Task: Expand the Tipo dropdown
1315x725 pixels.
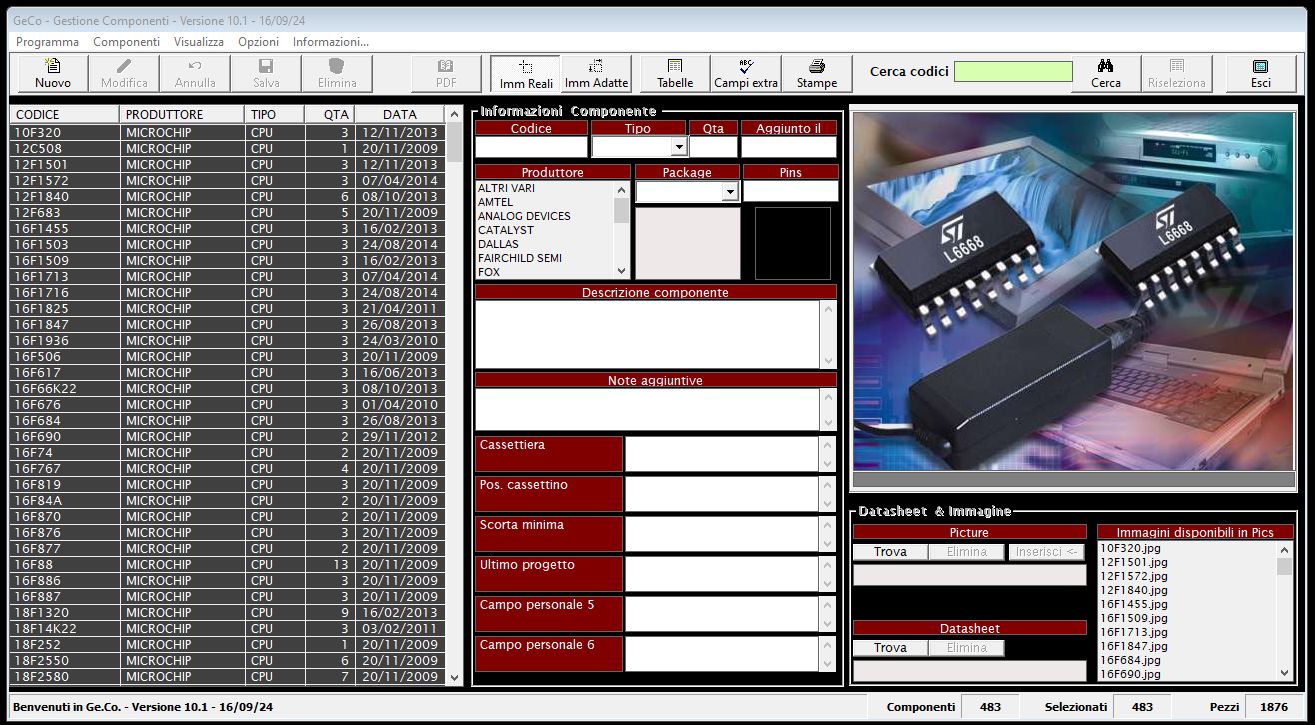Action: click(x=679, y=147)
